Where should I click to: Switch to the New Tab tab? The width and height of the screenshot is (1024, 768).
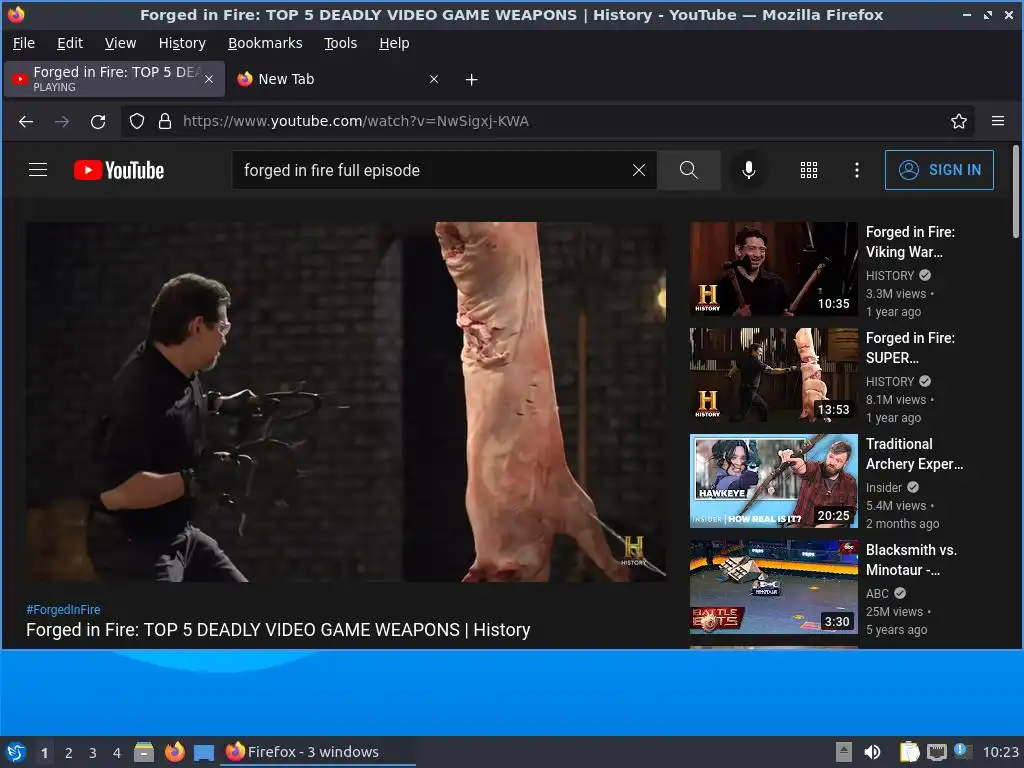coord(336,79)
